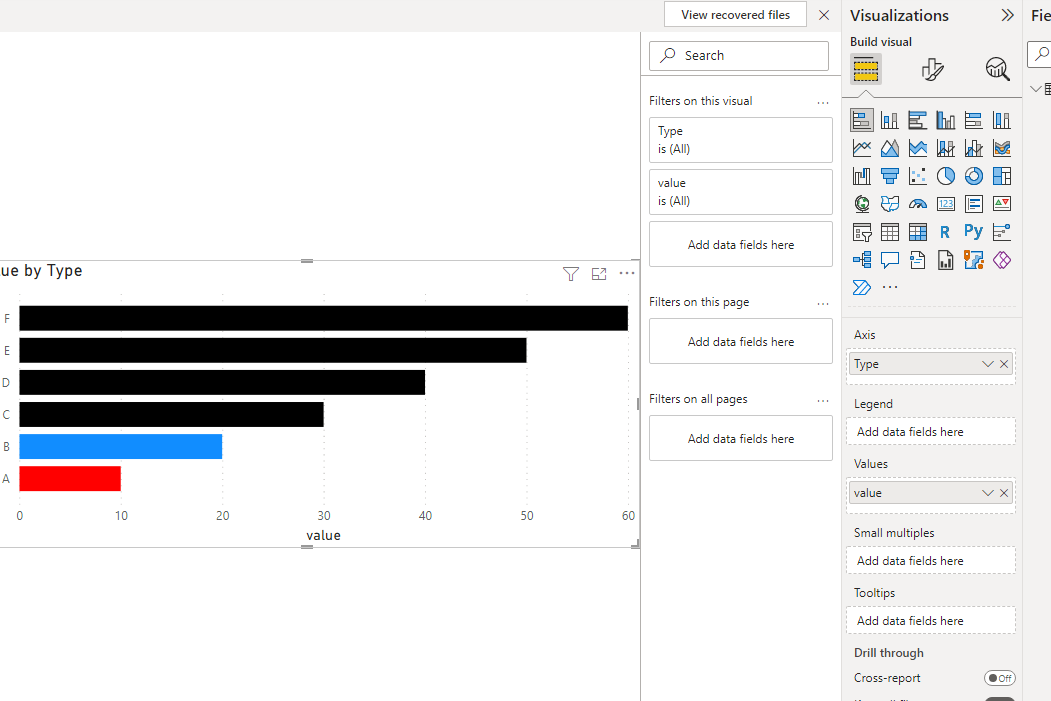This screenshot has width=1051, height=701.
Task: Select the Slicer visual
Action: tap(862, 232)
